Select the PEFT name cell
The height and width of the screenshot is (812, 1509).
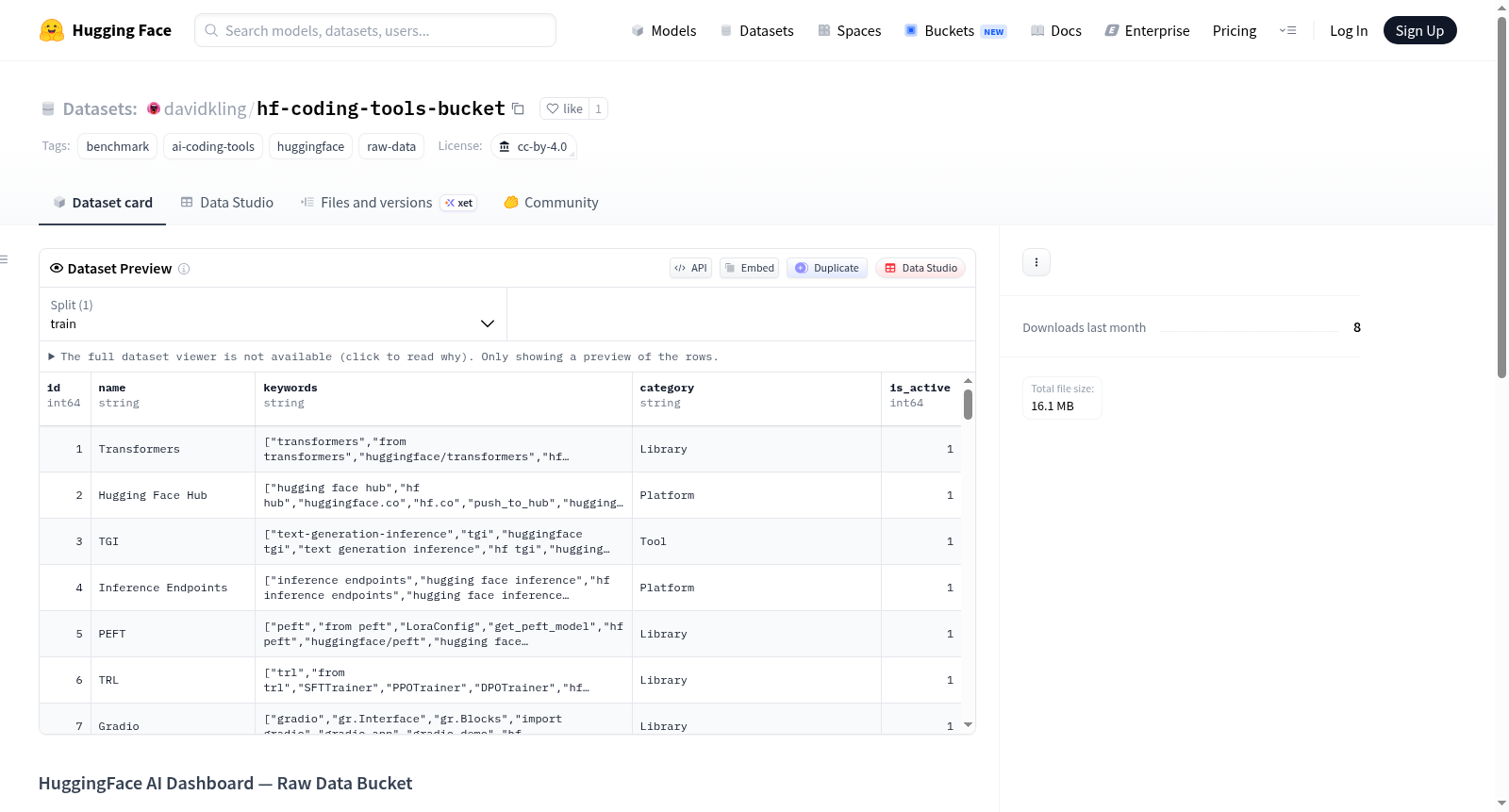(174, 634)
